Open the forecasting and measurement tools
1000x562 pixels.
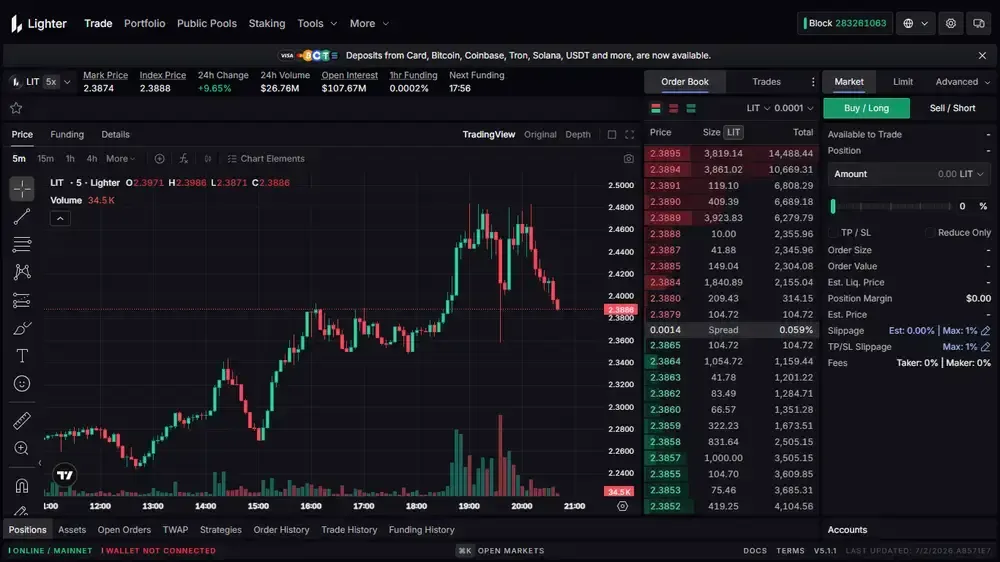tap(22, 300)
